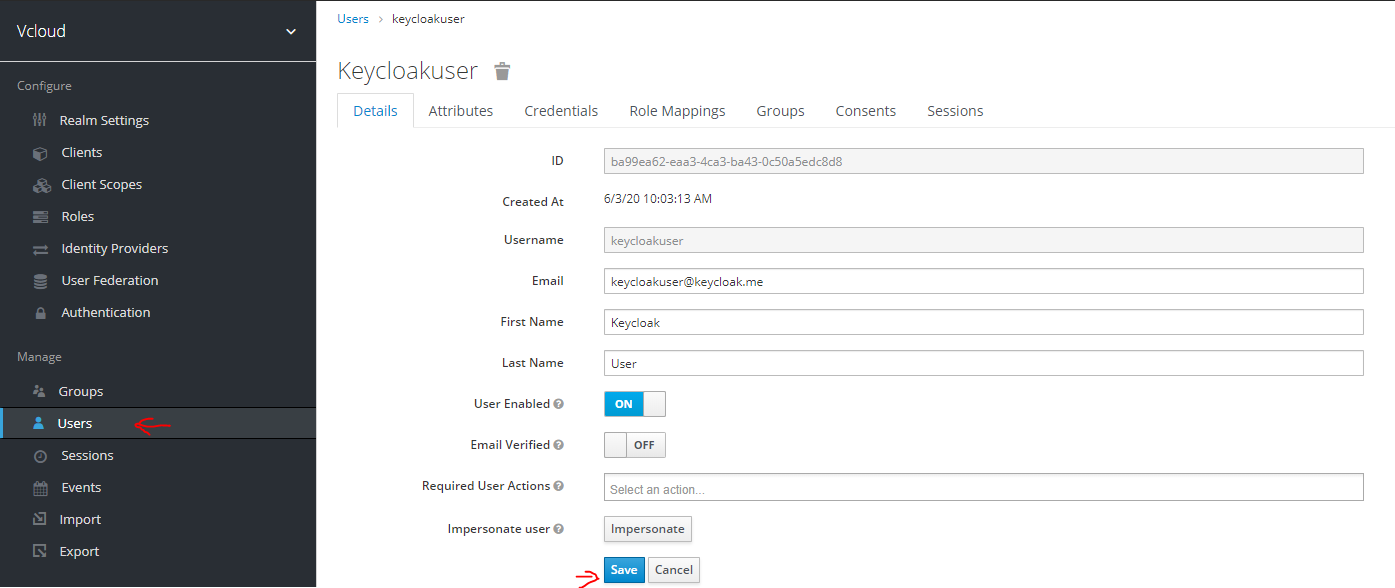
Task: Click the User Federation database icon
Action: point(40,281)
